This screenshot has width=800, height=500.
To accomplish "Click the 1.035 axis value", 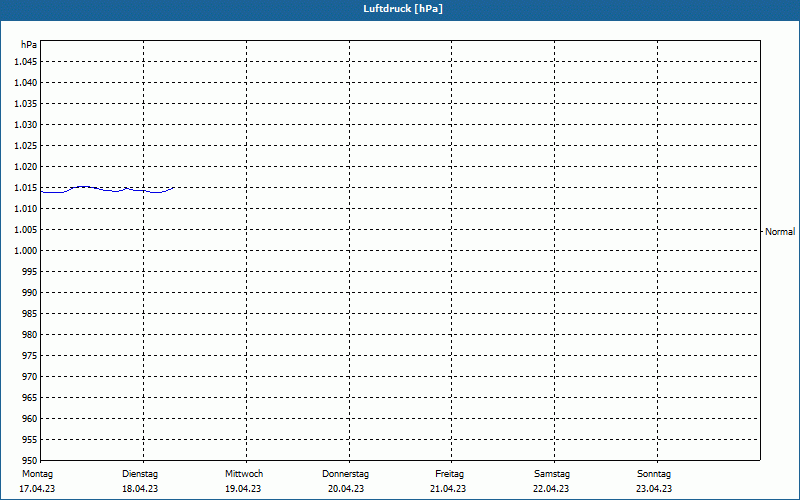I will click(x=26, y=104).
